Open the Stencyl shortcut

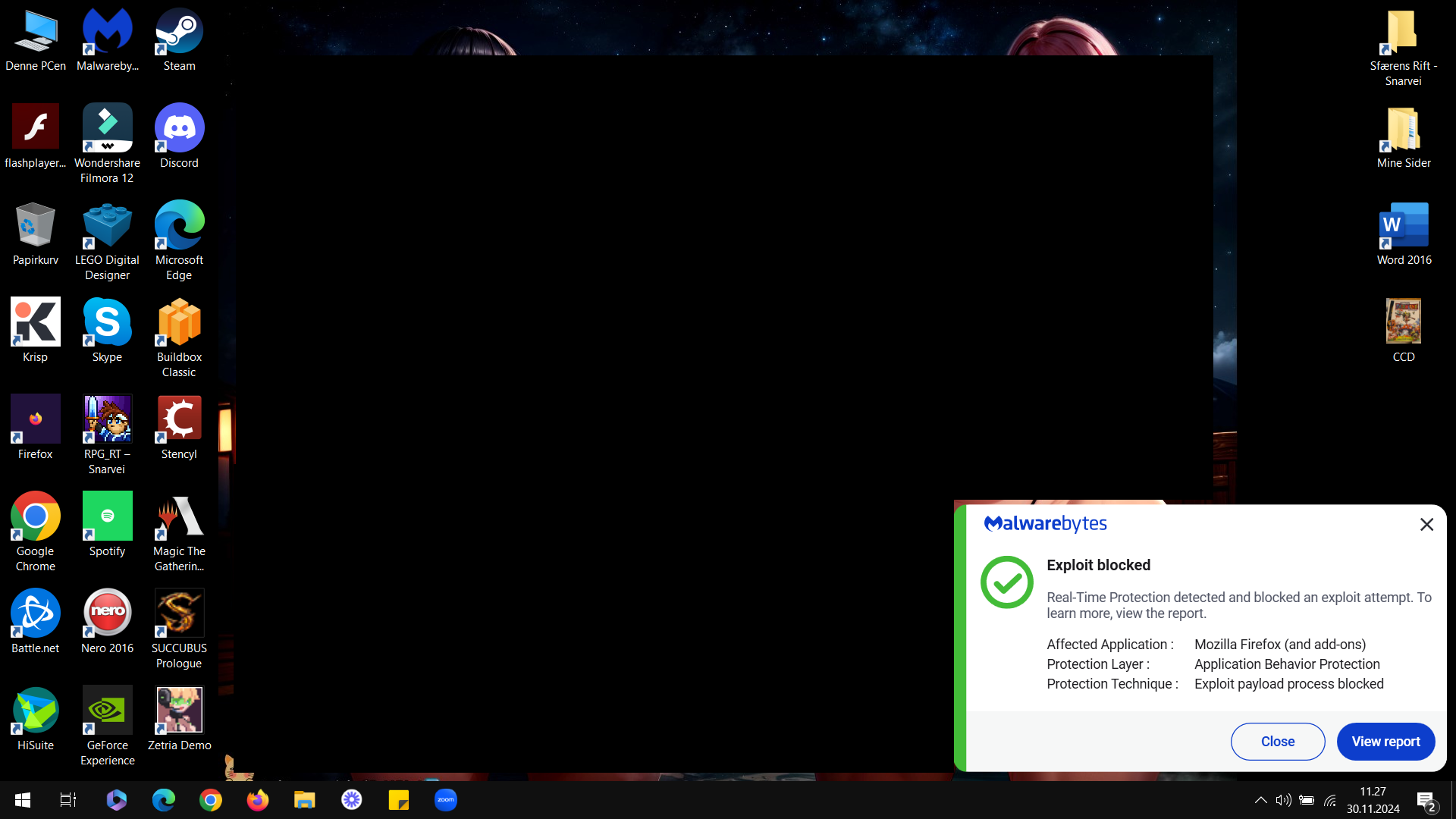click(x=179, y=428)
